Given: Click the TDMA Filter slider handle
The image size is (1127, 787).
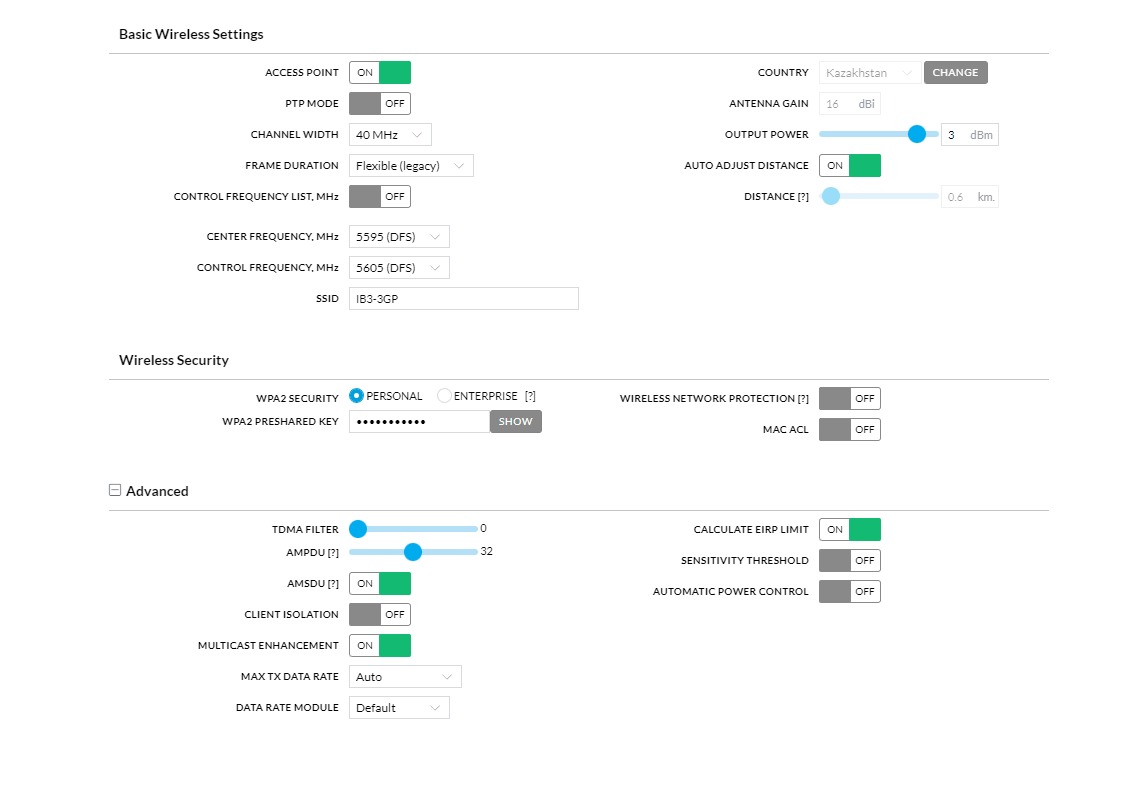Looking at the screenshot, I should coord(358,529).
